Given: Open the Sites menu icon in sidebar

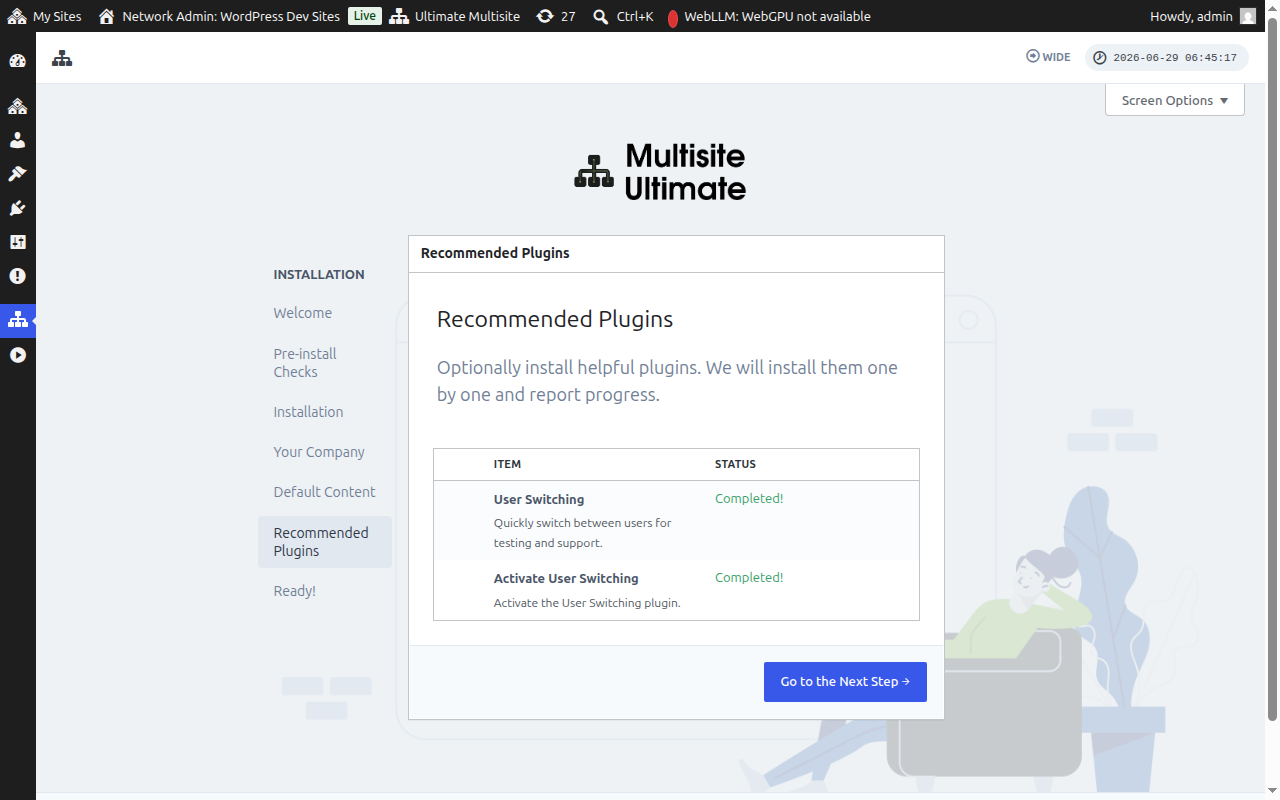Looking at the screenshot, I should click(17, 106).
